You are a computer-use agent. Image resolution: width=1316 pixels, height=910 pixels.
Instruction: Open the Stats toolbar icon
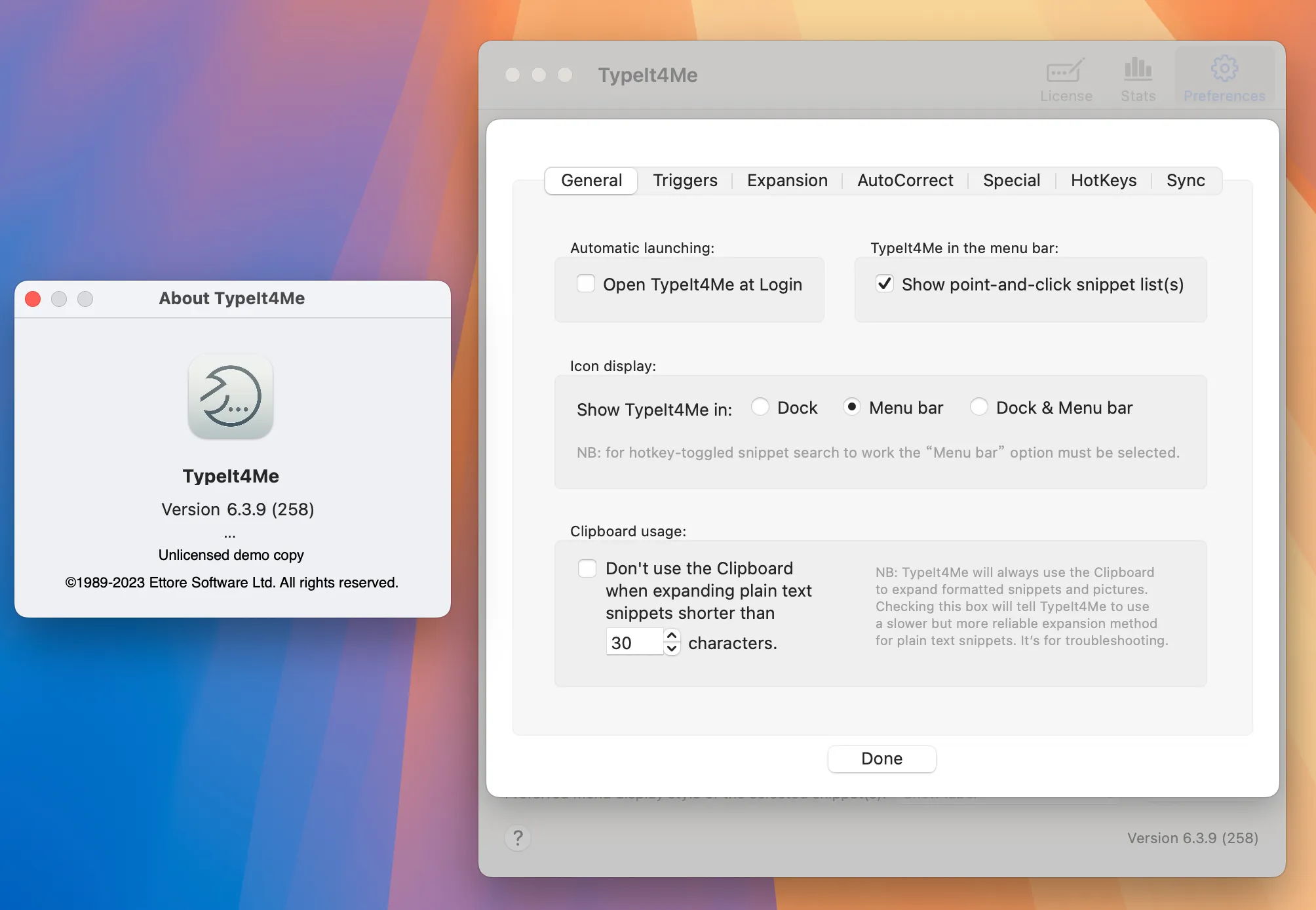point(1138,80)
